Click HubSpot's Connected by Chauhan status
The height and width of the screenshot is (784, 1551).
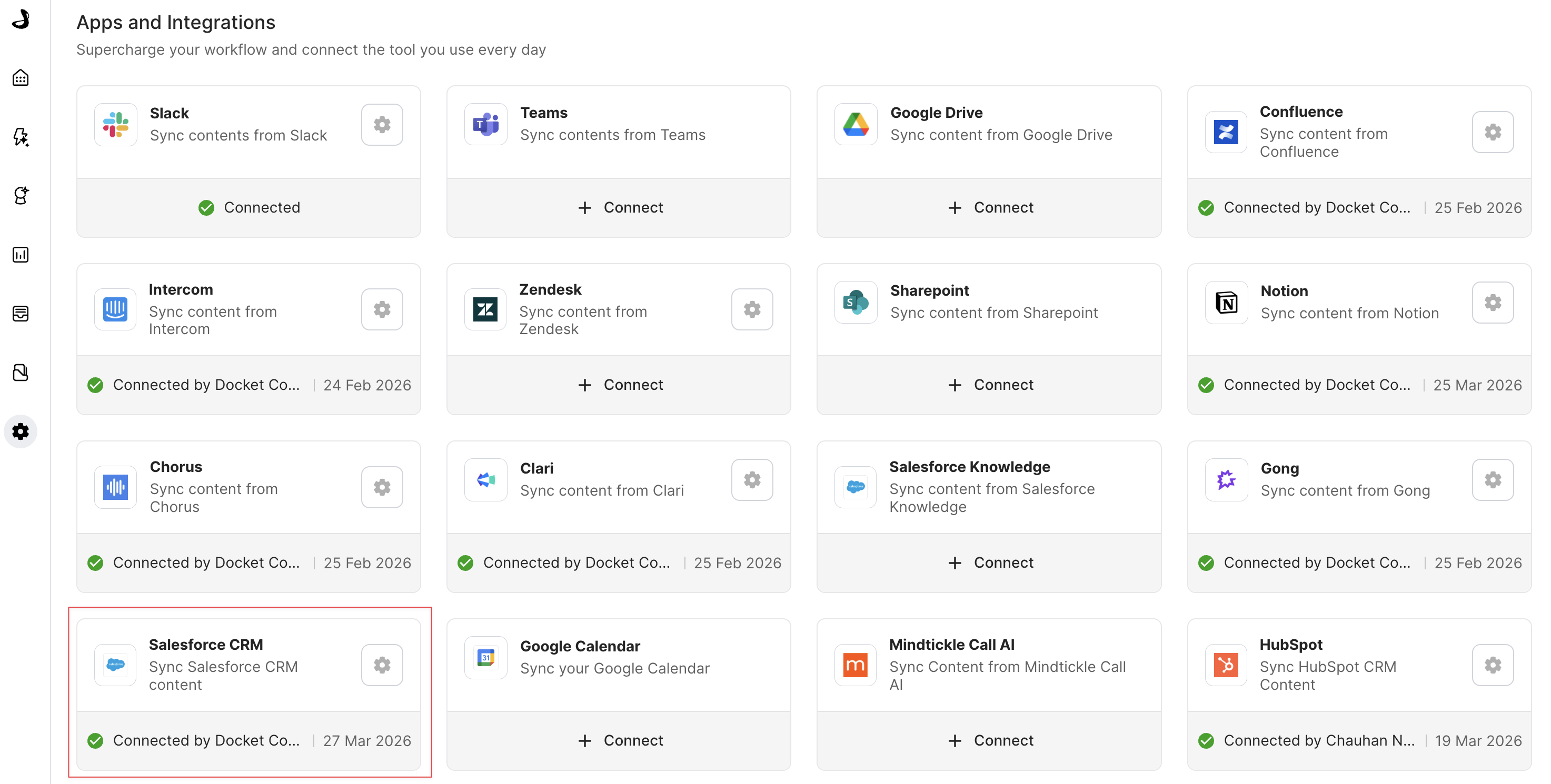point(1307,741)
